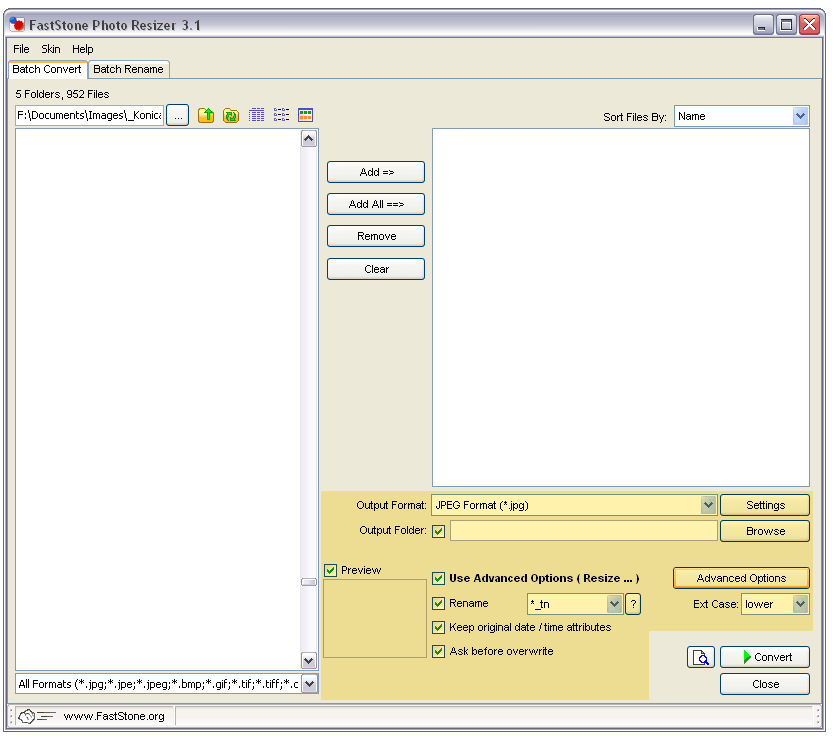Switch to the Batch Rename tab
This screenshot has height=739, width=833.
pyautogui.click(x=128, y=69)
